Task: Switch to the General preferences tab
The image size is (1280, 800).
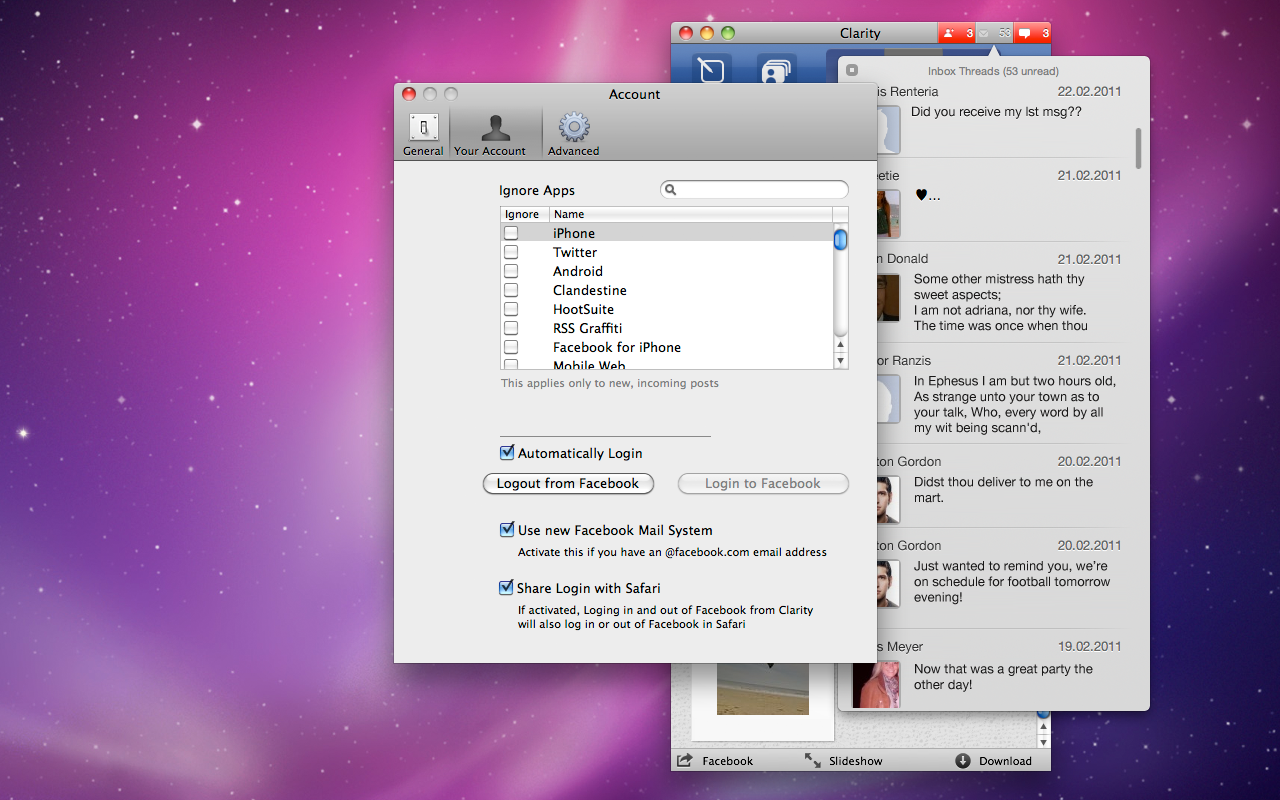Action: [x=423, y=134]
